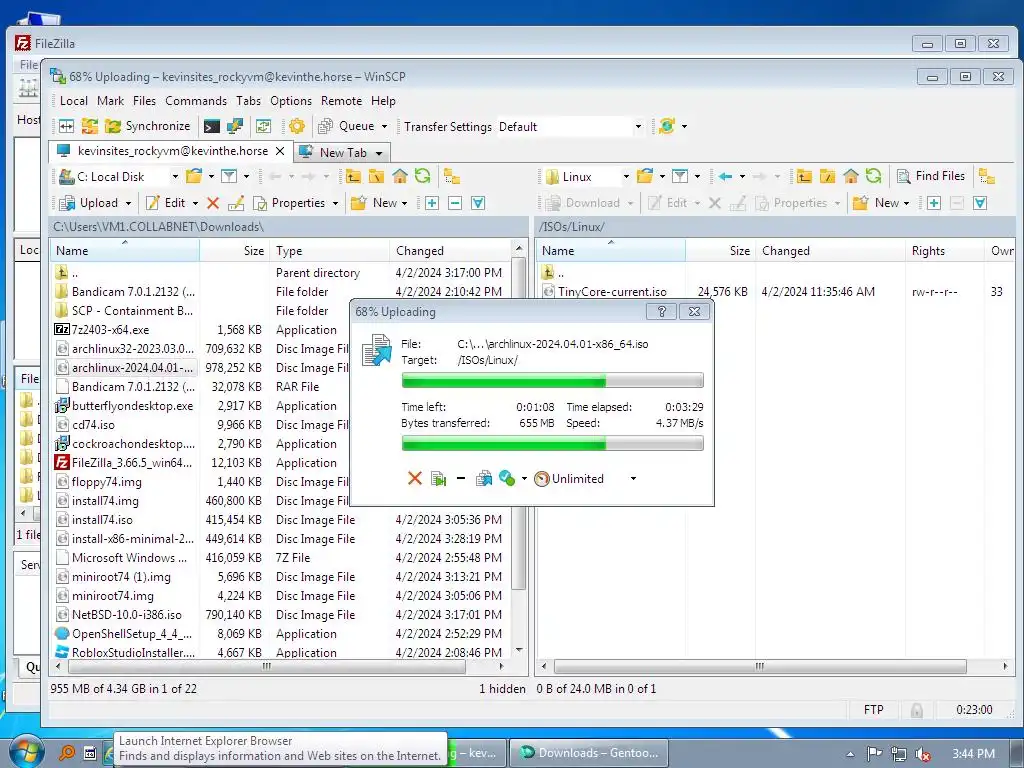Click the once-finished action icon

coord(507,479)
